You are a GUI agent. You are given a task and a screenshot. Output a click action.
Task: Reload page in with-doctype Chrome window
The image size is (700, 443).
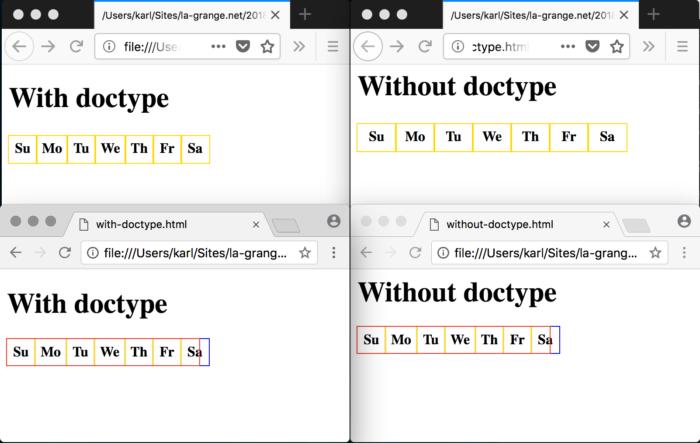pos(65,253)
